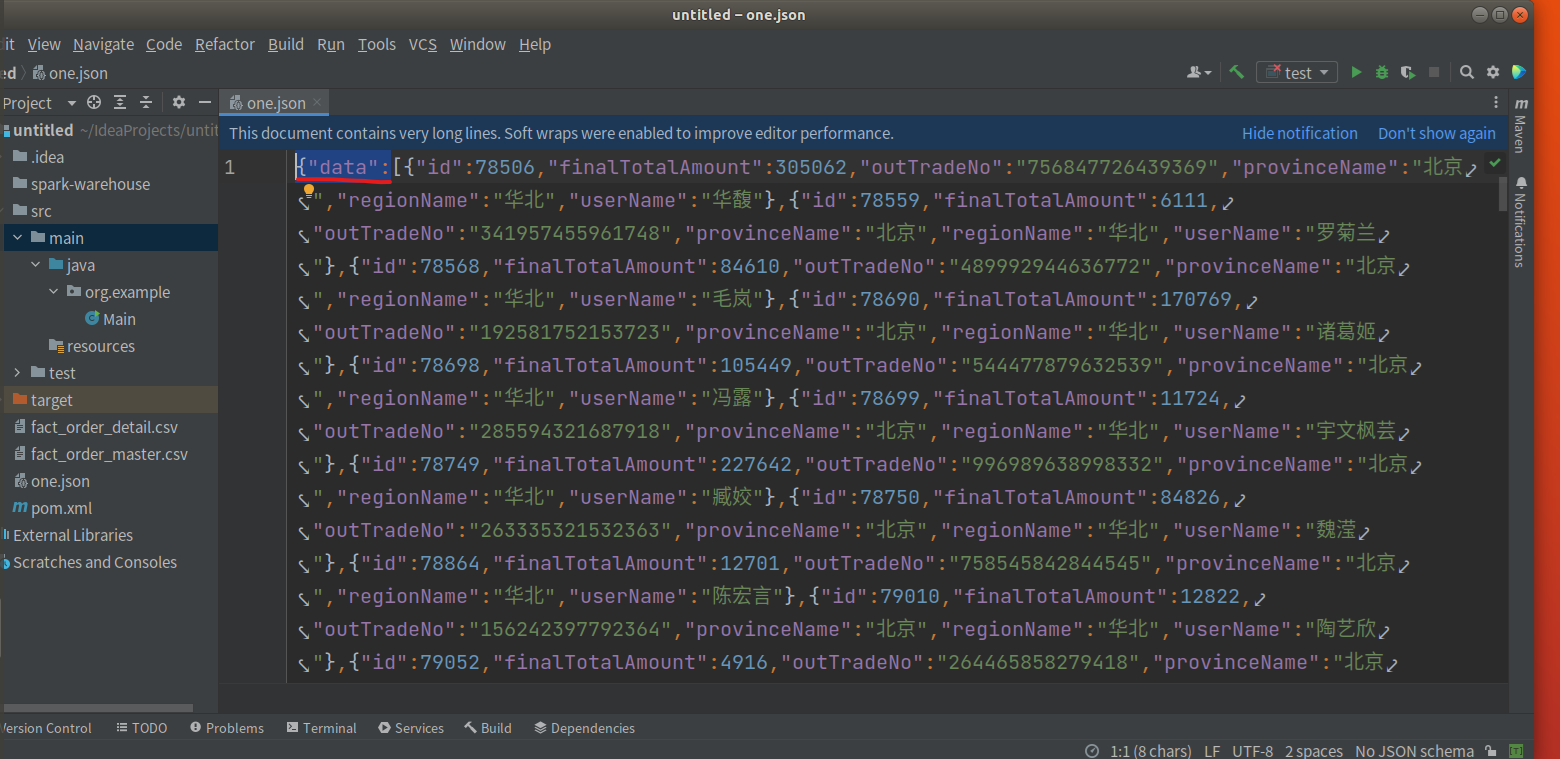This screenshot has height=759, width=1560.
Task: Open the View menu
Action: 44,44
